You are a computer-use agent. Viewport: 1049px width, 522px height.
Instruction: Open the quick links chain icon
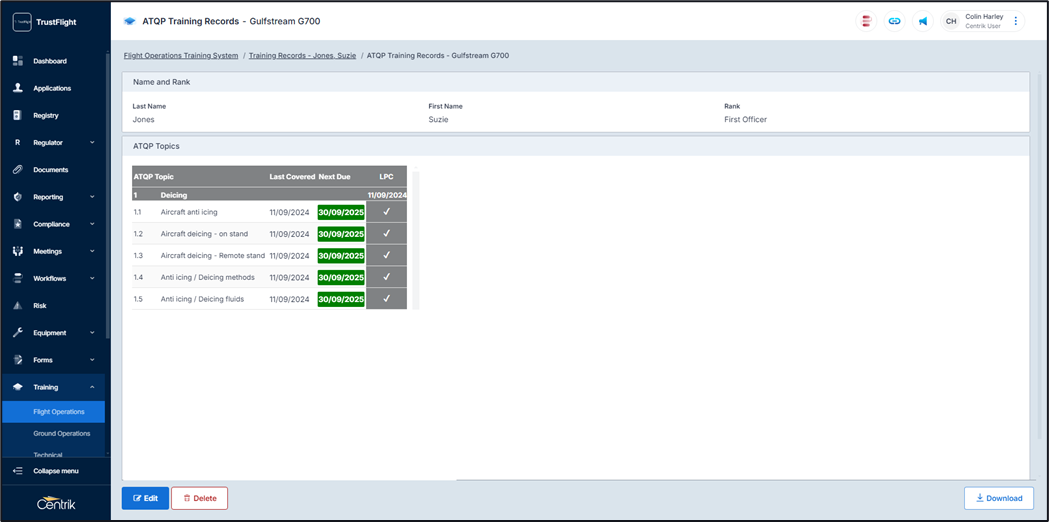pyautogui.click(x=894, y=21)
